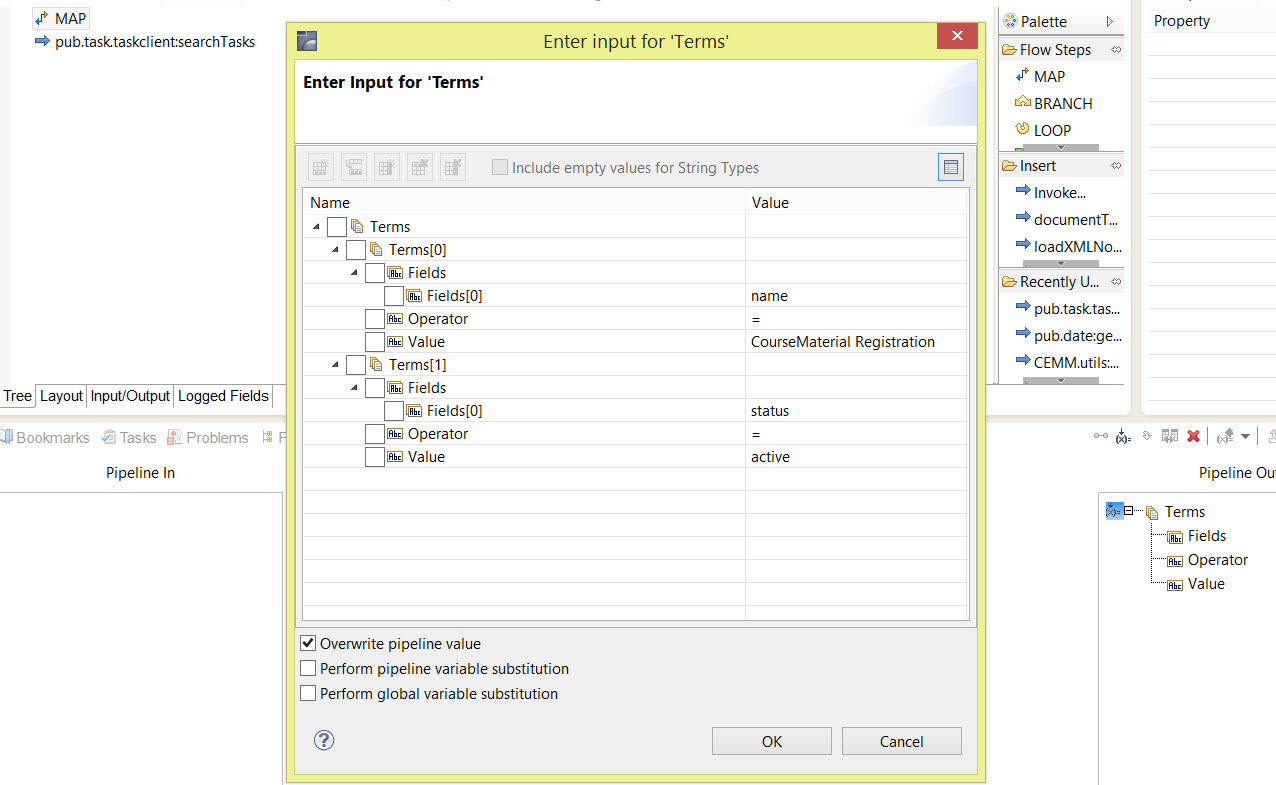Click the add column icon in dialog toolbar
The image size is (1276, 785).
[x=387, y=167]
